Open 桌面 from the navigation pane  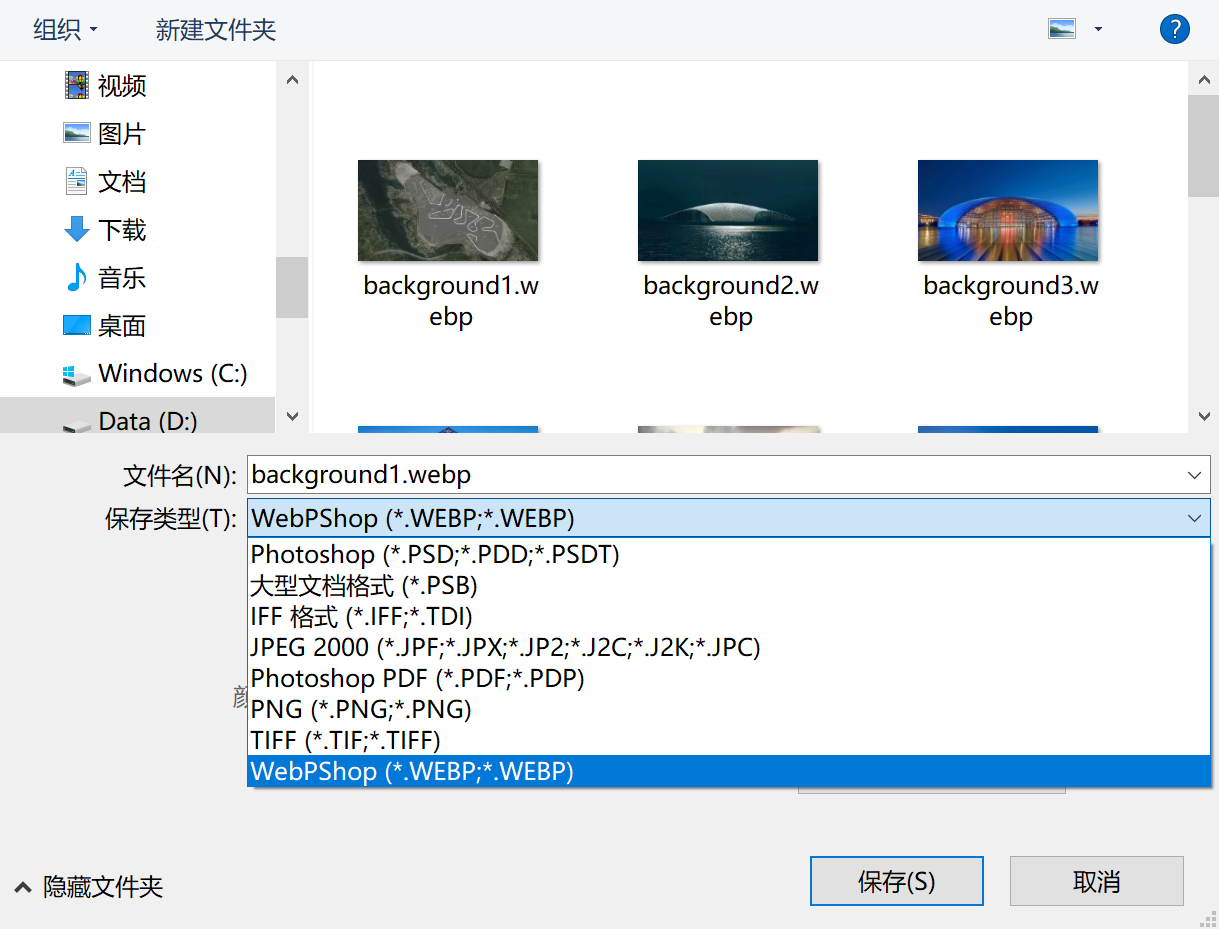tap(120, 325)
